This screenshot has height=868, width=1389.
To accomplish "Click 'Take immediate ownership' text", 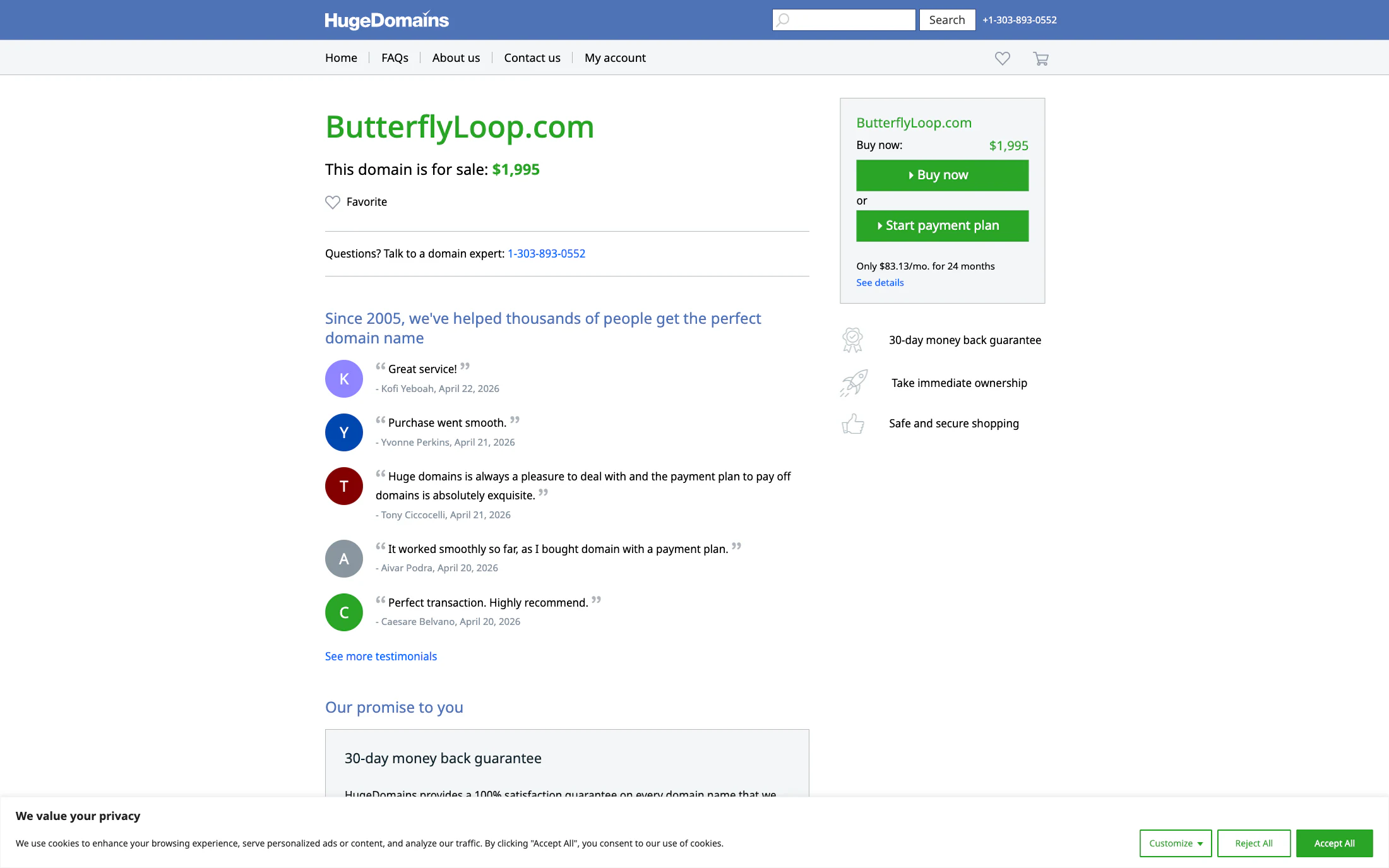I will (x=959, y=383).
